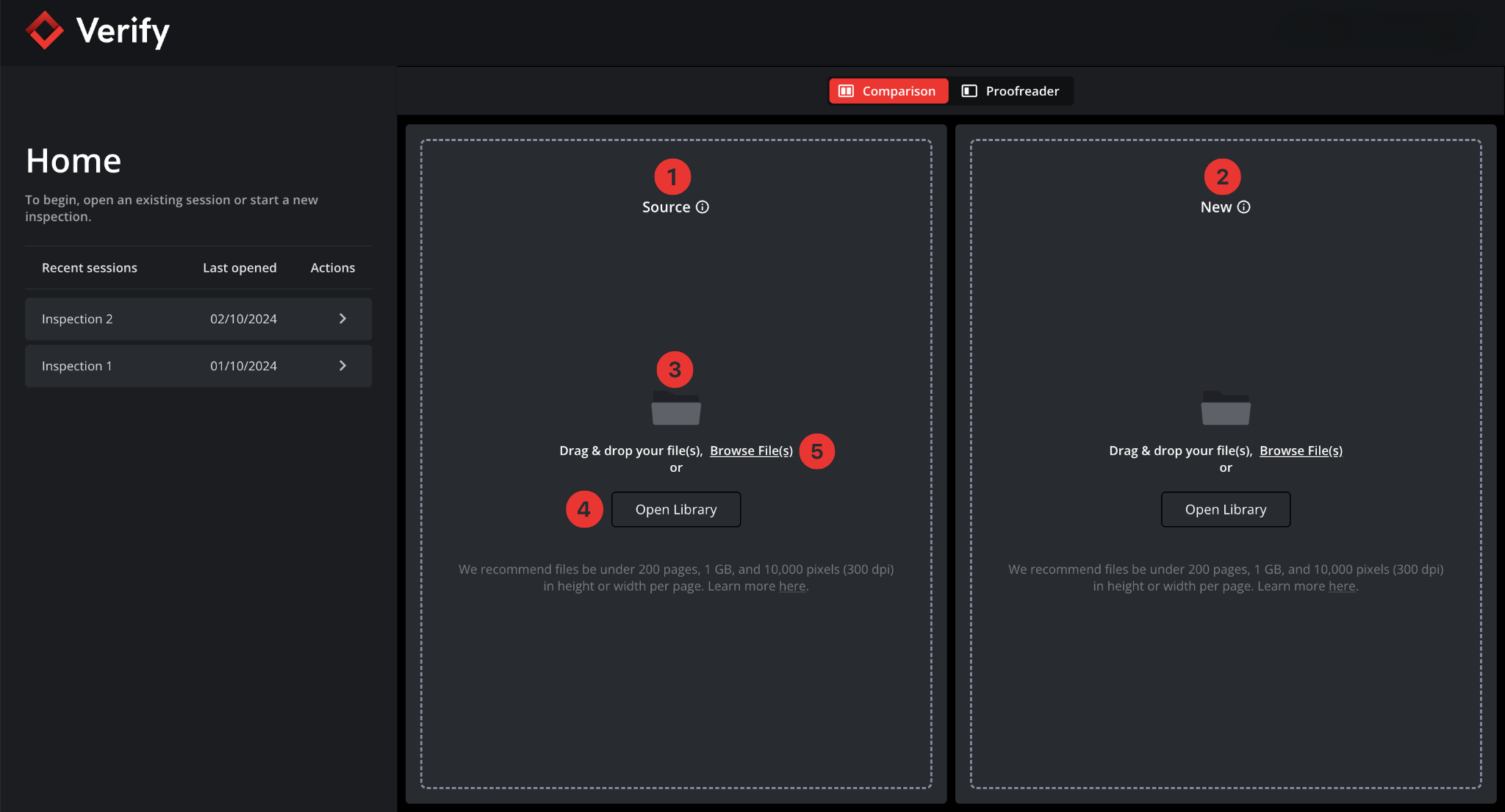Click the folder icon in New panel

pyautogui.click(x=1226, y=408)
